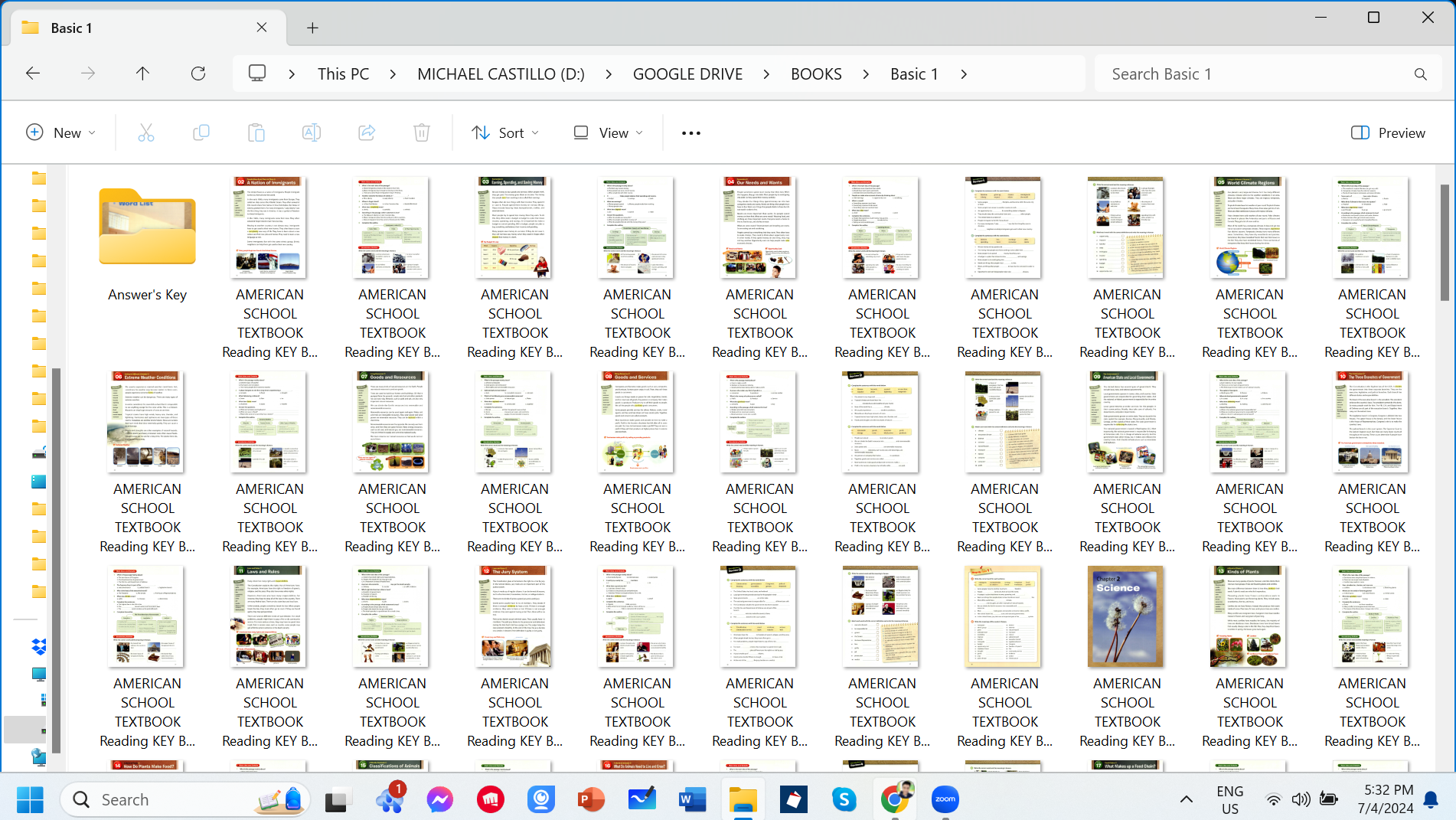Click the Rename icon in toolbar
Viewport: 1456px width, 820px height.
(x=312, y=132)
